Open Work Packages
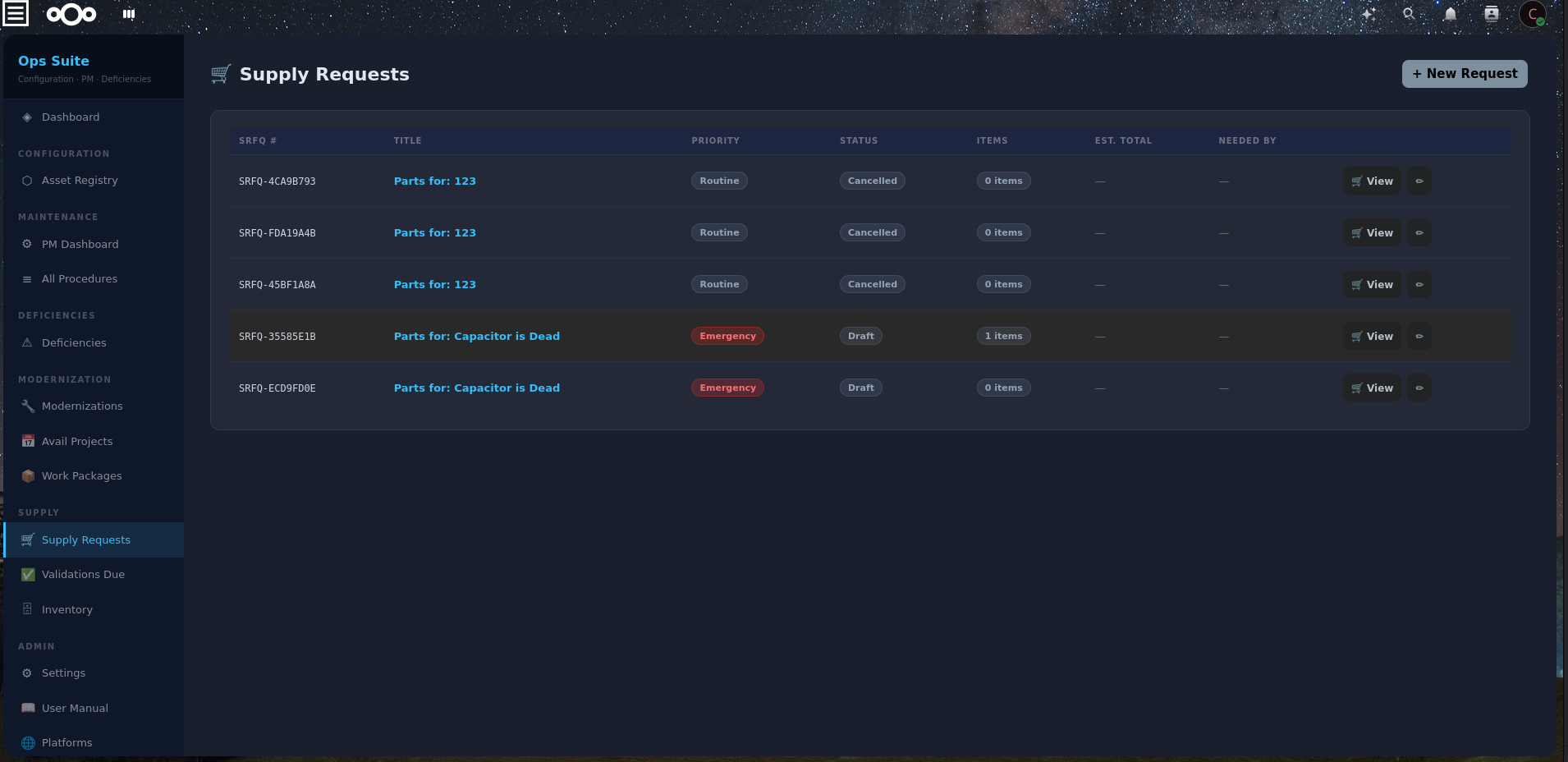This screenshot has width=1568, height=762. (94, 476)
